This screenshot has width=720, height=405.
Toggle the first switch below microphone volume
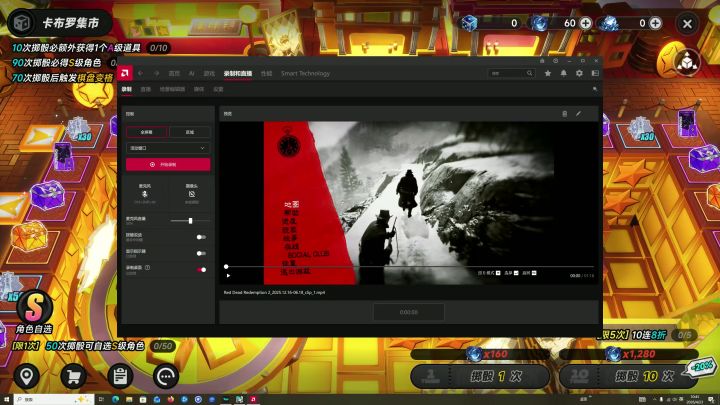(x=201, y=237)
